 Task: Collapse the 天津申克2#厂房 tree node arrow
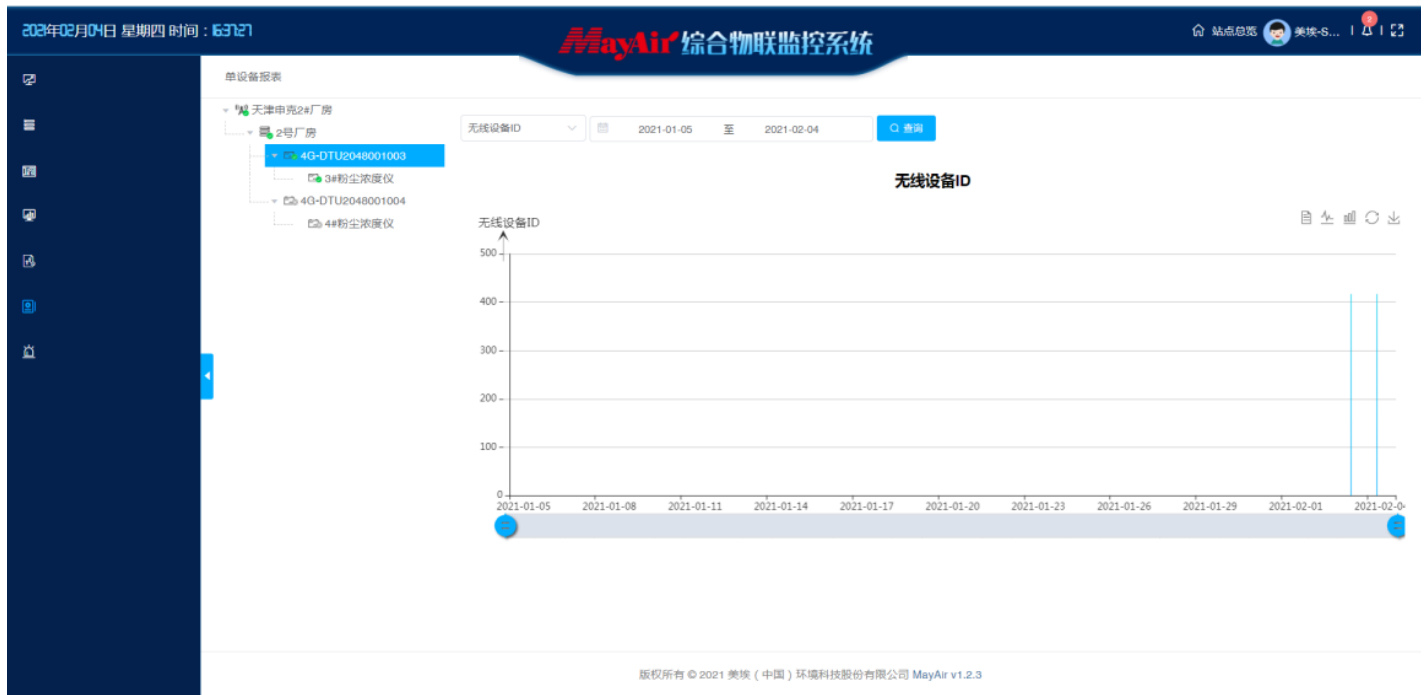[226, 110]
